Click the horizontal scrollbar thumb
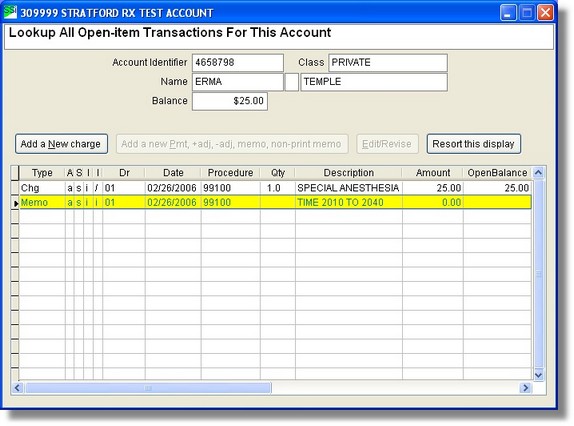The image size is (574, 426). point(148,388)
